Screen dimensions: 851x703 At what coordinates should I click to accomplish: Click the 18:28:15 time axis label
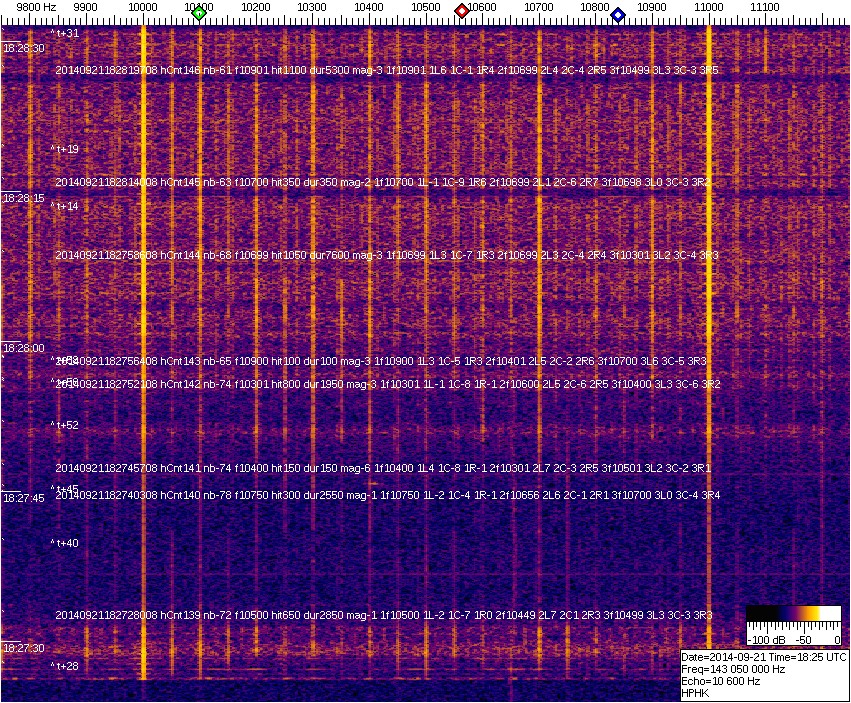pyautogui.click(x=24, y=198)
